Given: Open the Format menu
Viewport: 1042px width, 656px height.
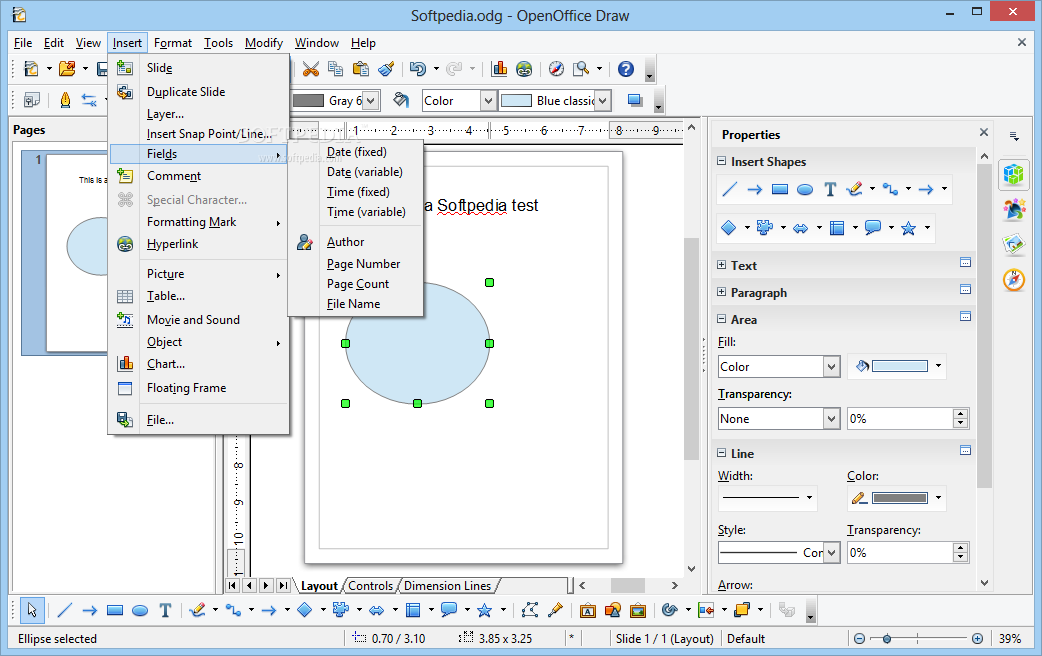Looking at the screenshot, I should pyautogui.click(x=173, y=43).
